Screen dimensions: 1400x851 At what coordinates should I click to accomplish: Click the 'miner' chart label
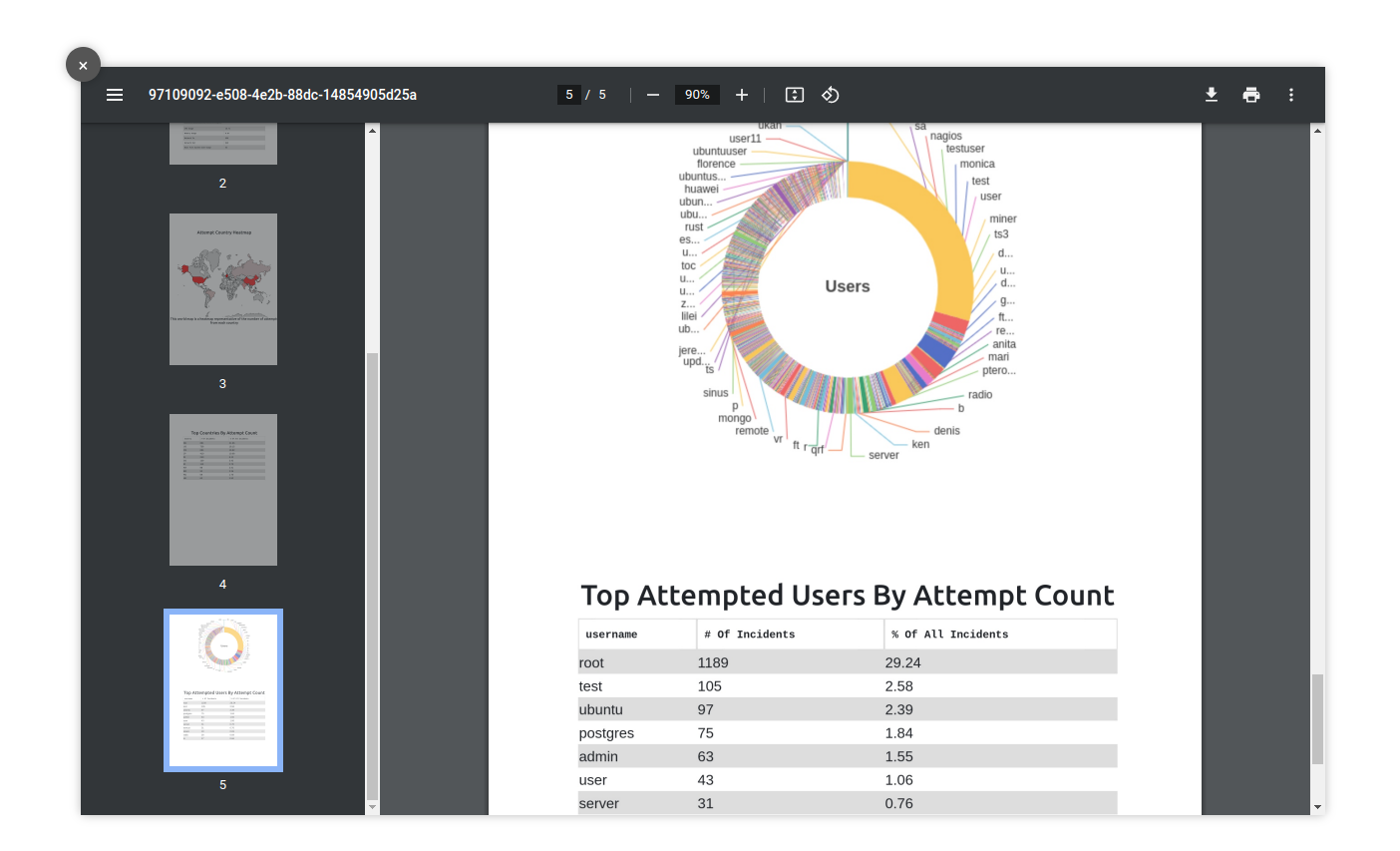click(x=1003, y=218)
